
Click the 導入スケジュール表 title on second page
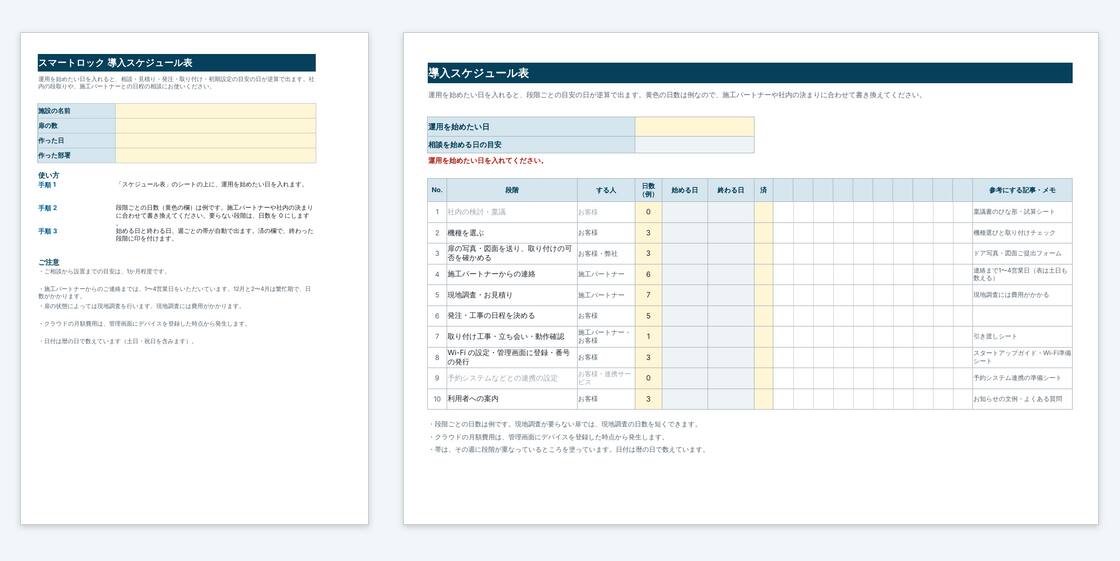coord(479,73)
